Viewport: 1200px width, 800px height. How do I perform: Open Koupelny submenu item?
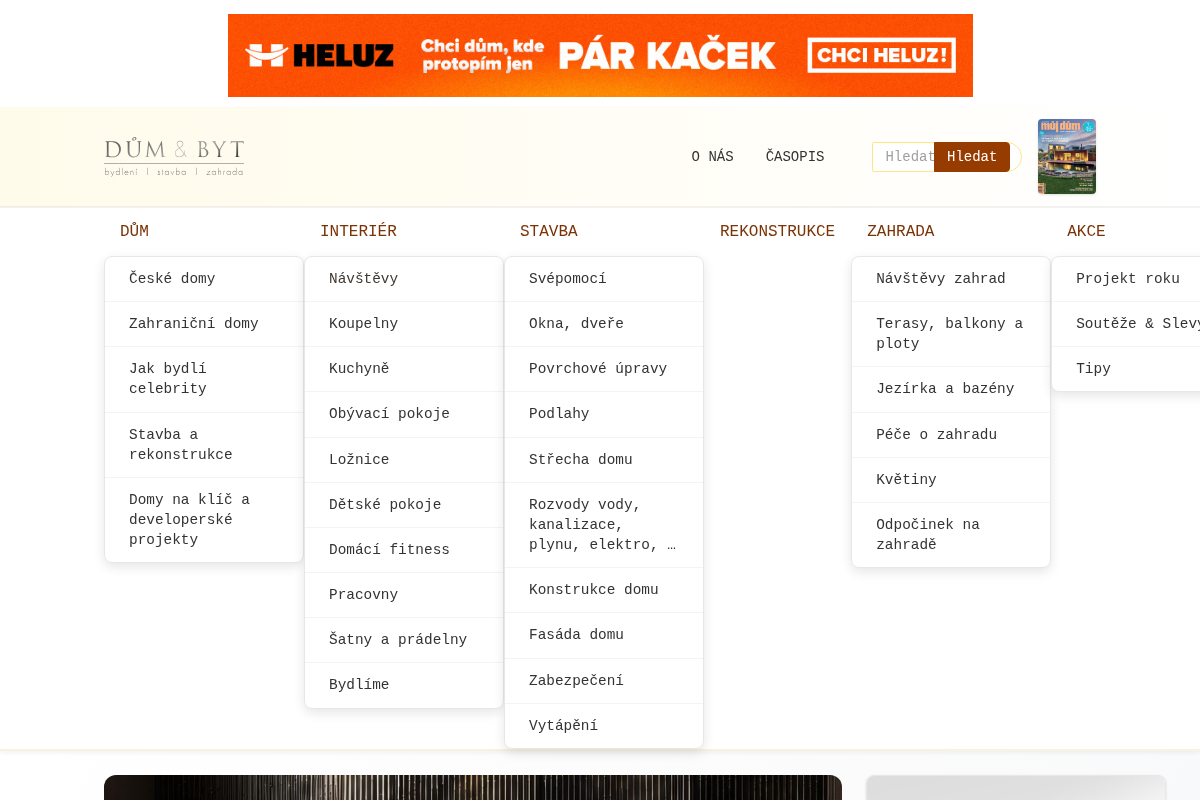point(404,324)
